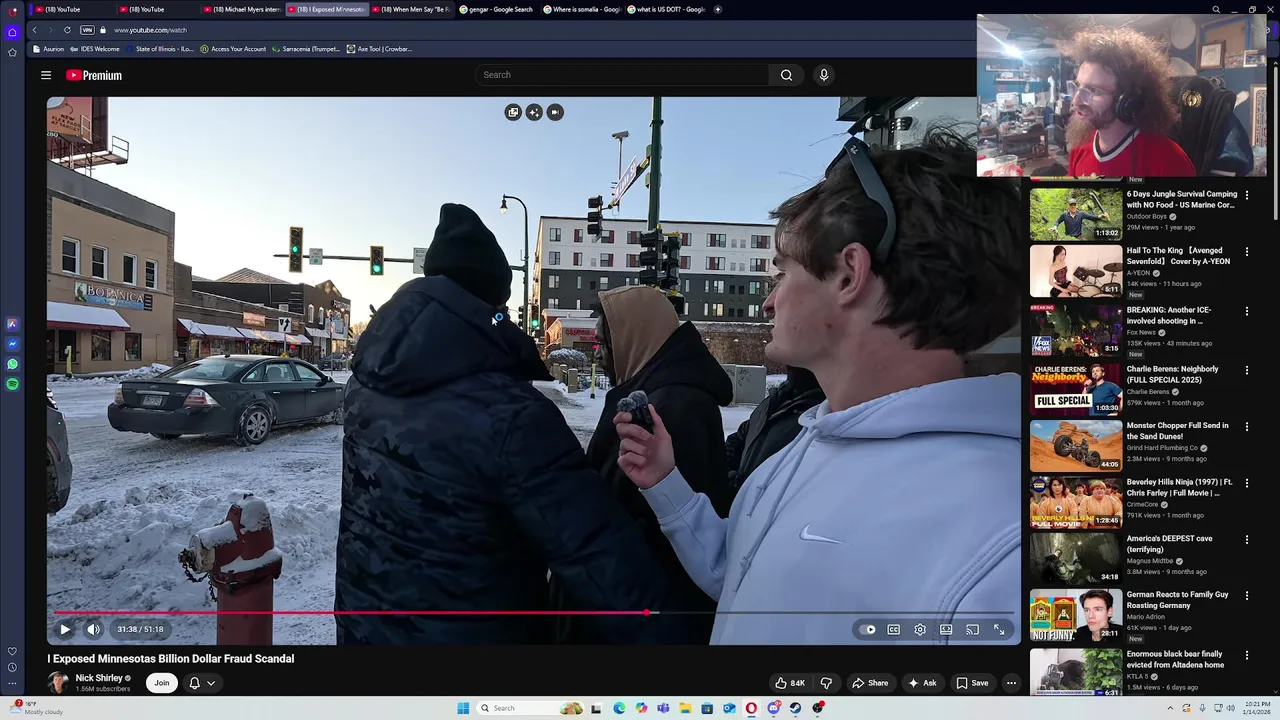
Task: Open Monster Chopper Full Send video title
Action: pos(1177,431)
